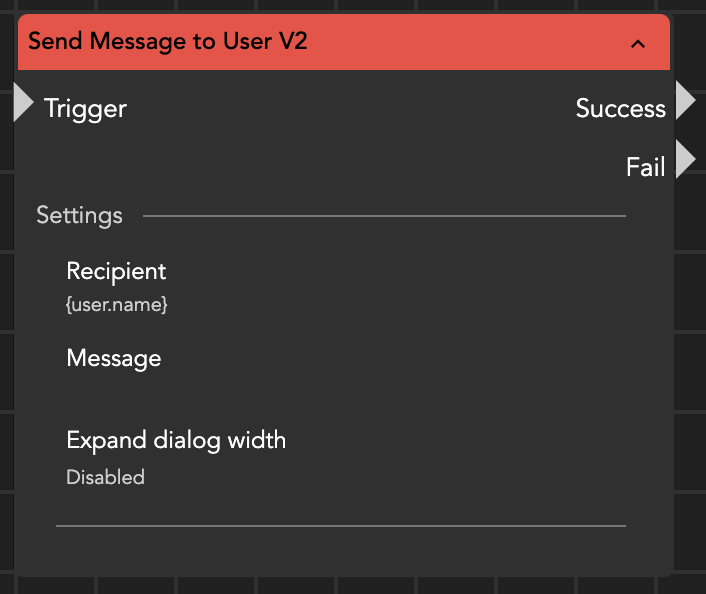The width and height of the screenshot is (706, 594).
Task: Edit the {user.name} recipient value
Action: 117,304
